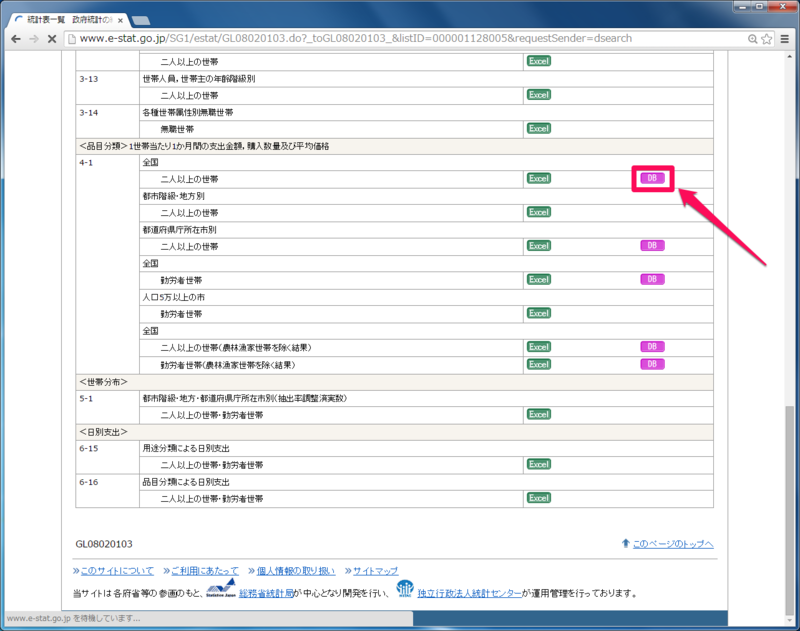
Task: Select the 5-1 table number cell
Action: click(108, 407)
